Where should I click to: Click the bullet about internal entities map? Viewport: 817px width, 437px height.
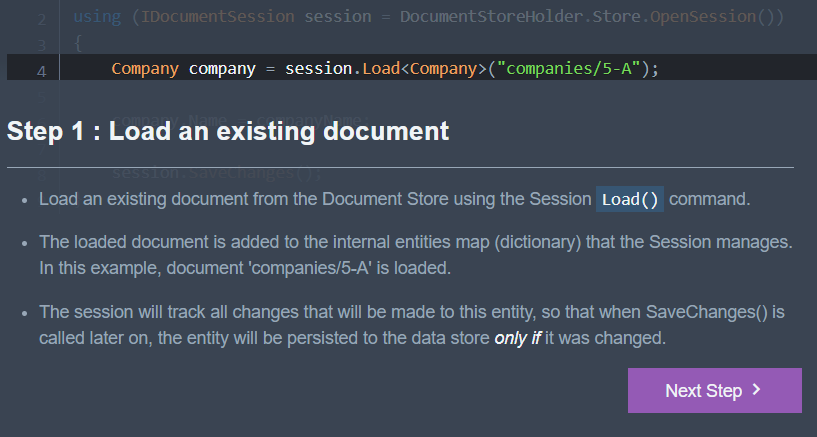pos(415,255)
